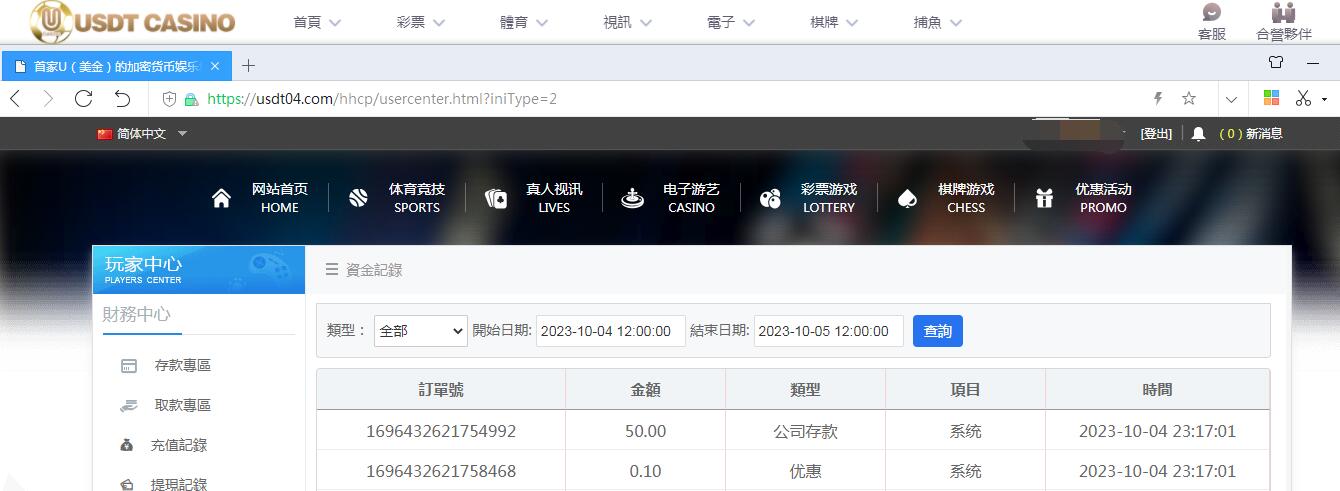Click the 類型 column header

pyautogui.click(x=806, y=390)
